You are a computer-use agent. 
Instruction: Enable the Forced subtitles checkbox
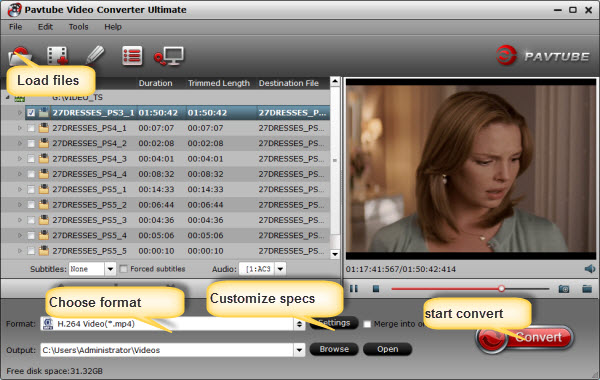[124, 269]
